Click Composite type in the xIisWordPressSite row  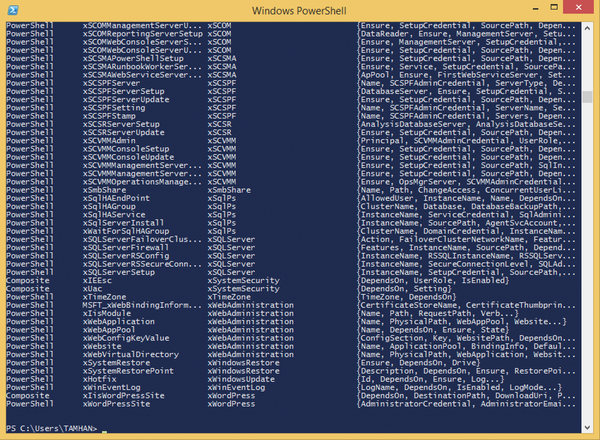tap(28, 396)
